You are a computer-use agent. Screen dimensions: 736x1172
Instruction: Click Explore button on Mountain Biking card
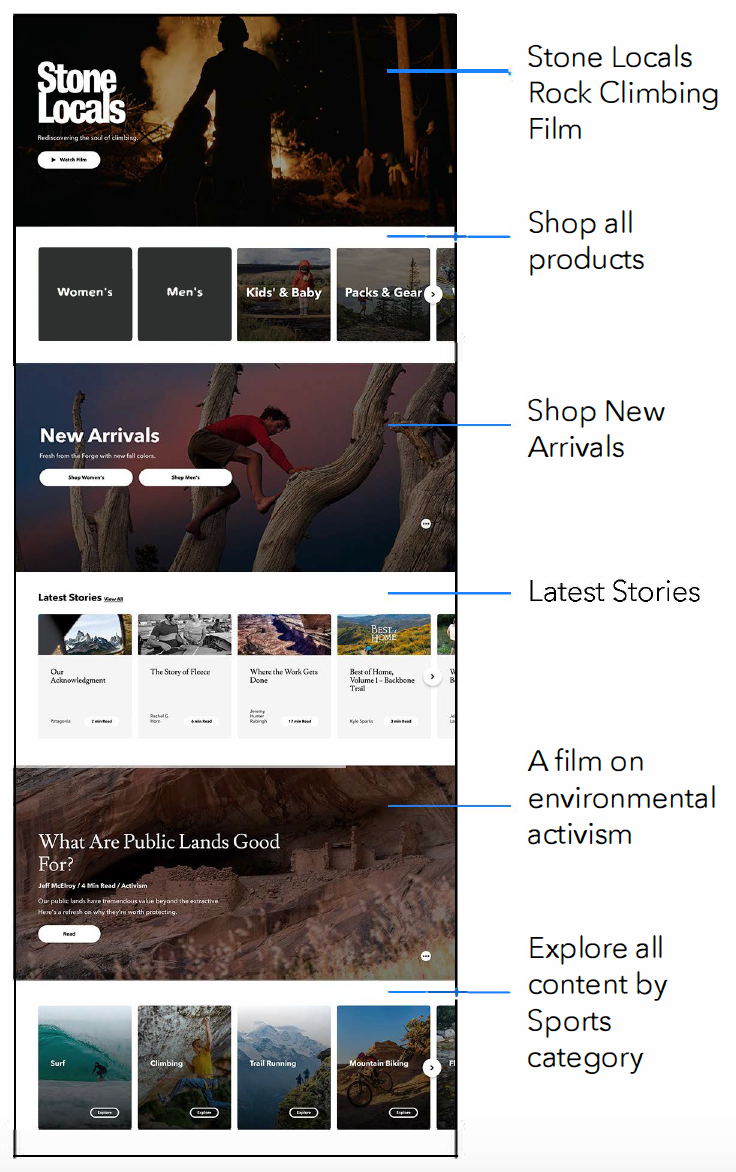pos(403,1112)
